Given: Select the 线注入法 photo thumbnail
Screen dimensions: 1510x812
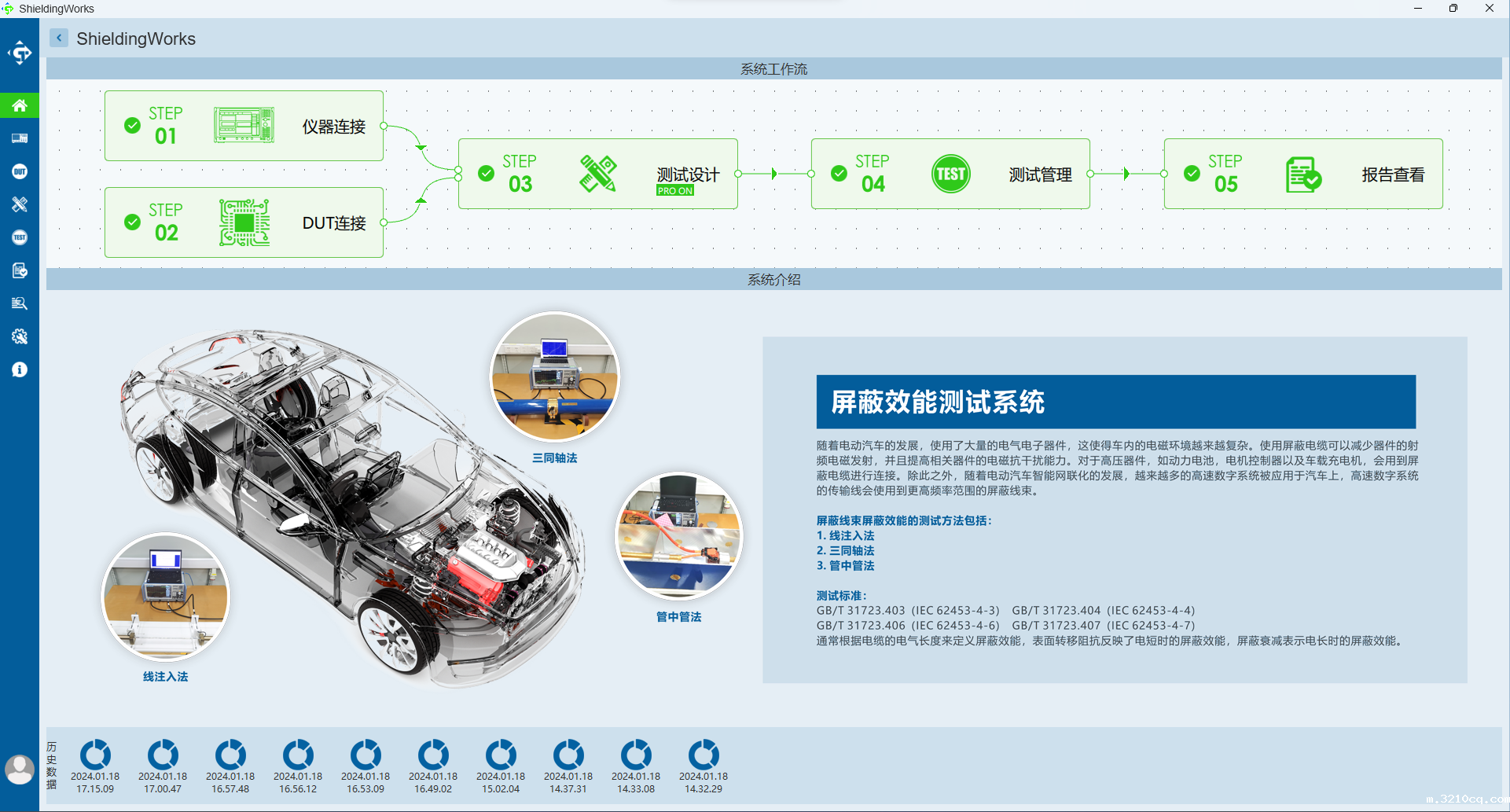Looking at the screenshot, I should 166,597.
